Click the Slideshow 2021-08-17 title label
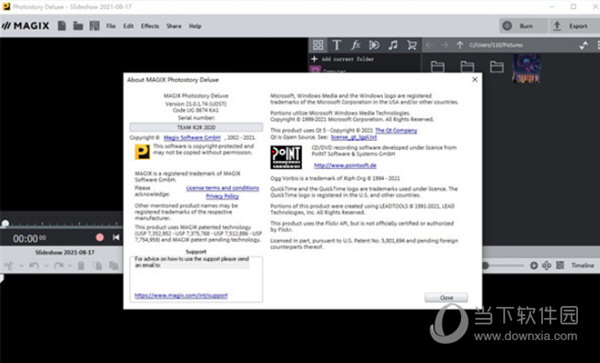 65,252
